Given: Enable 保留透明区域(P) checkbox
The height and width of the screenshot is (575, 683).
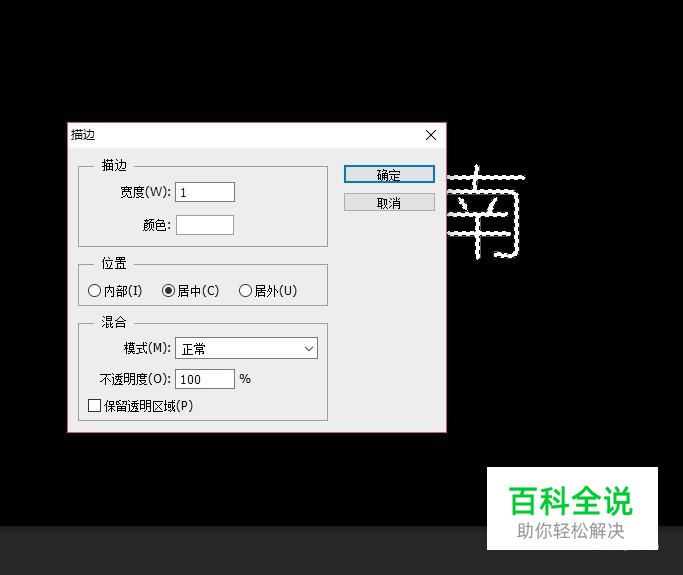Looking at the screenshot, I should 95,406.
